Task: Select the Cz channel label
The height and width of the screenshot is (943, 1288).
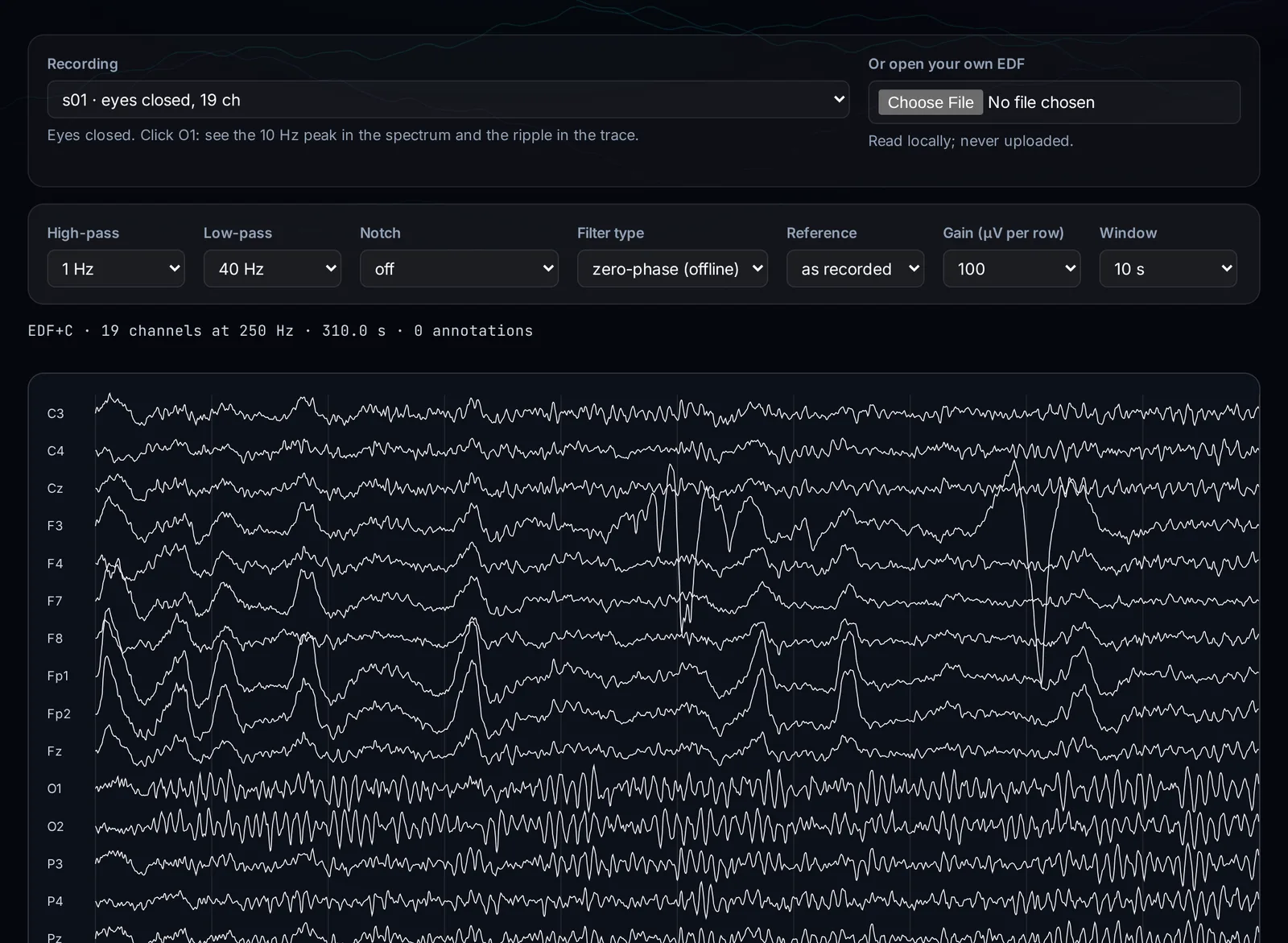Action: pos(55,488)
